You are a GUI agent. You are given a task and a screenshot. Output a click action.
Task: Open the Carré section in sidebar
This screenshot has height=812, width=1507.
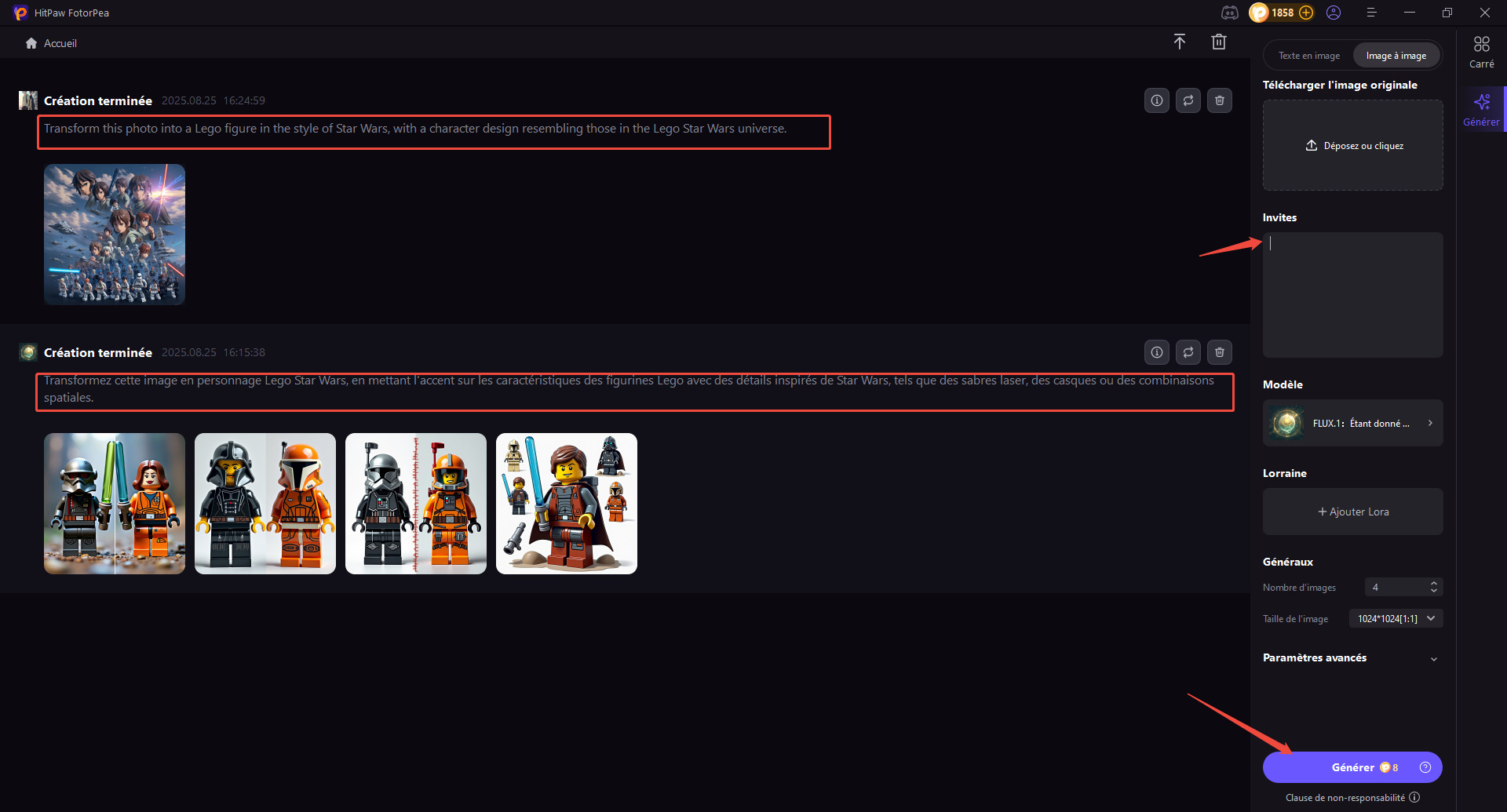(1481, 52)
